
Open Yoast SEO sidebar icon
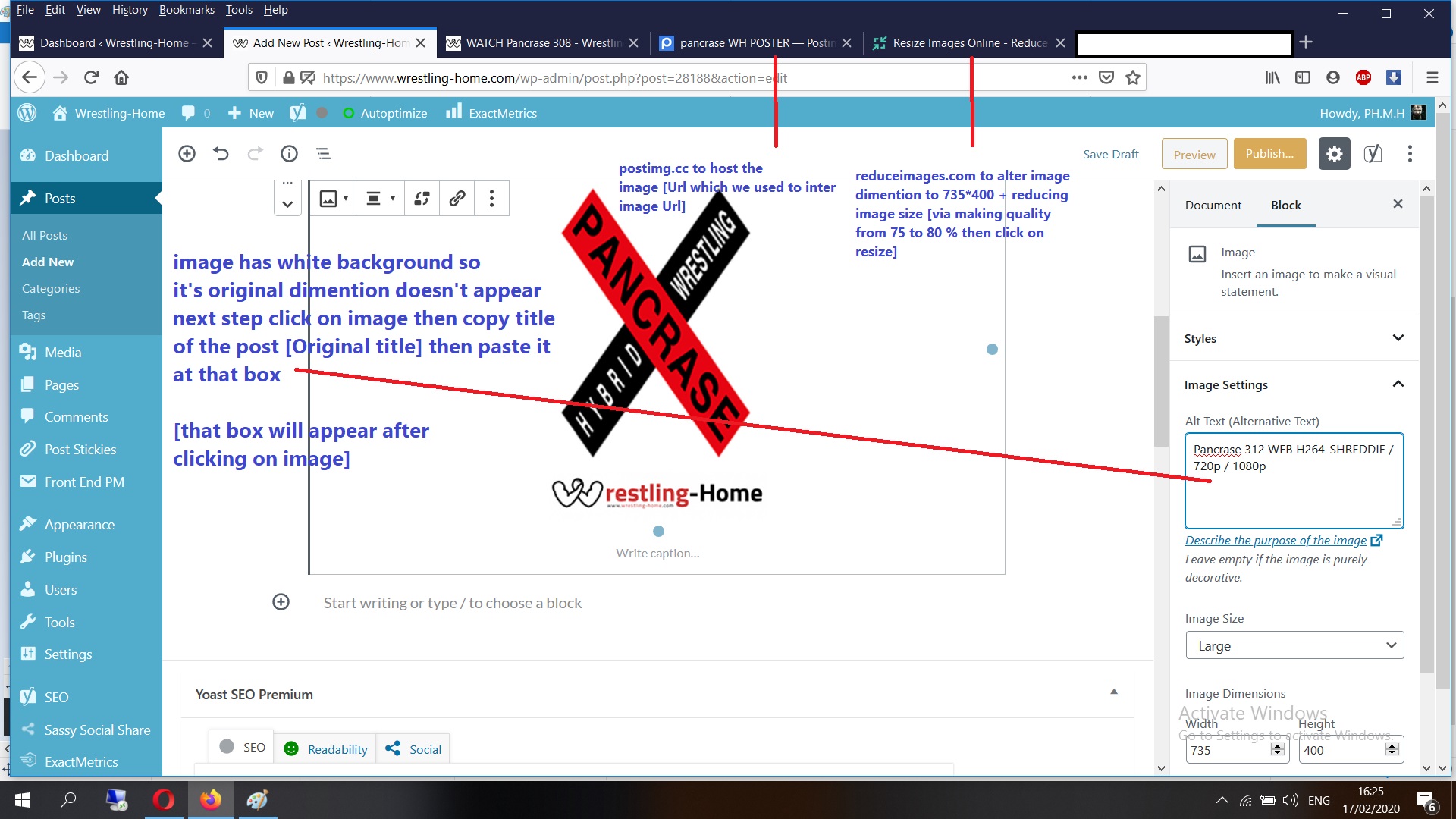pyautogui.click(x=1373, y=154)
